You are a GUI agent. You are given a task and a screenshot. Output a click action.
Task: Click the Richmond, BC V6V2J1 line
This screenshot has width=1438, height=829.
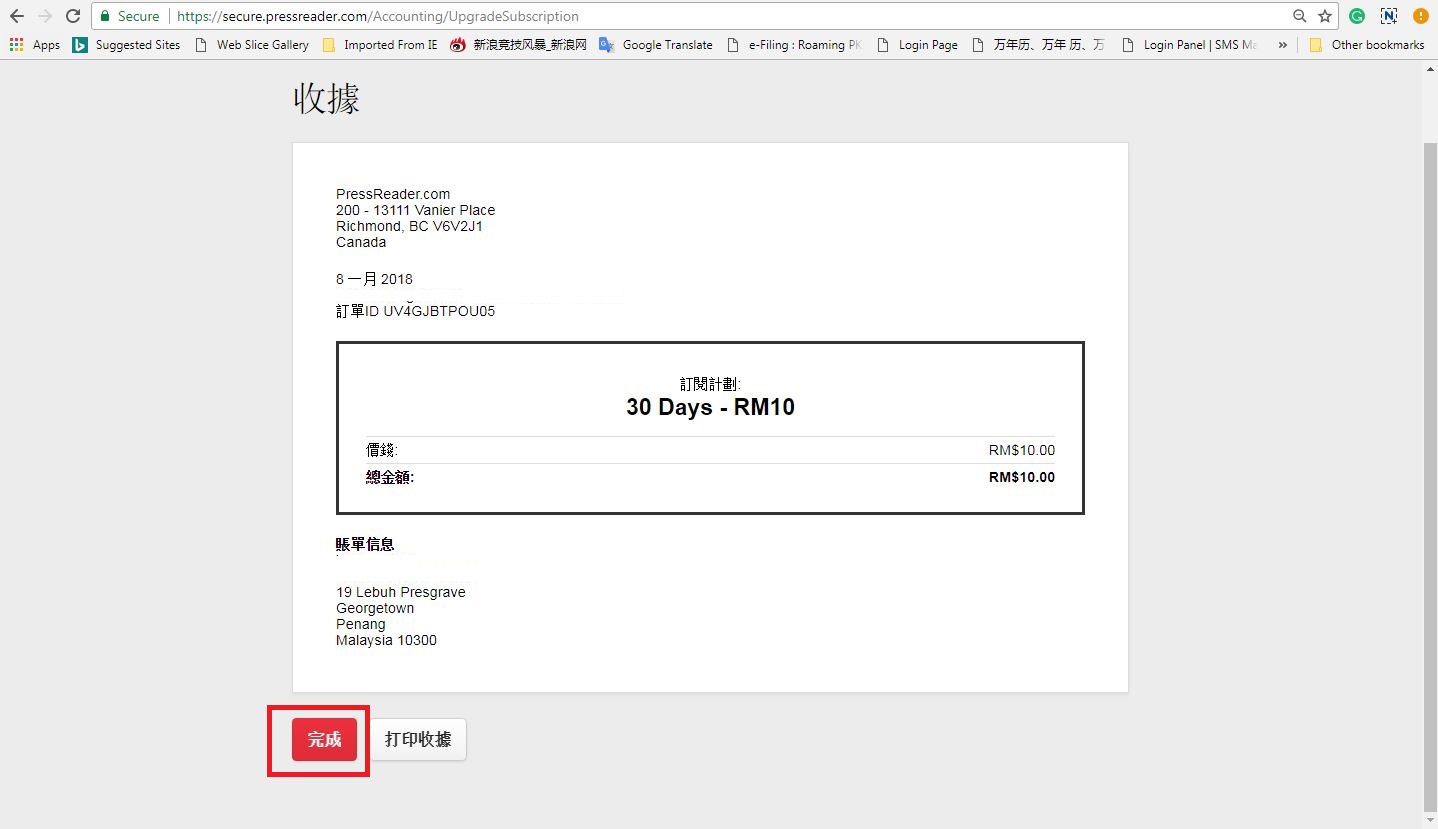409,226
